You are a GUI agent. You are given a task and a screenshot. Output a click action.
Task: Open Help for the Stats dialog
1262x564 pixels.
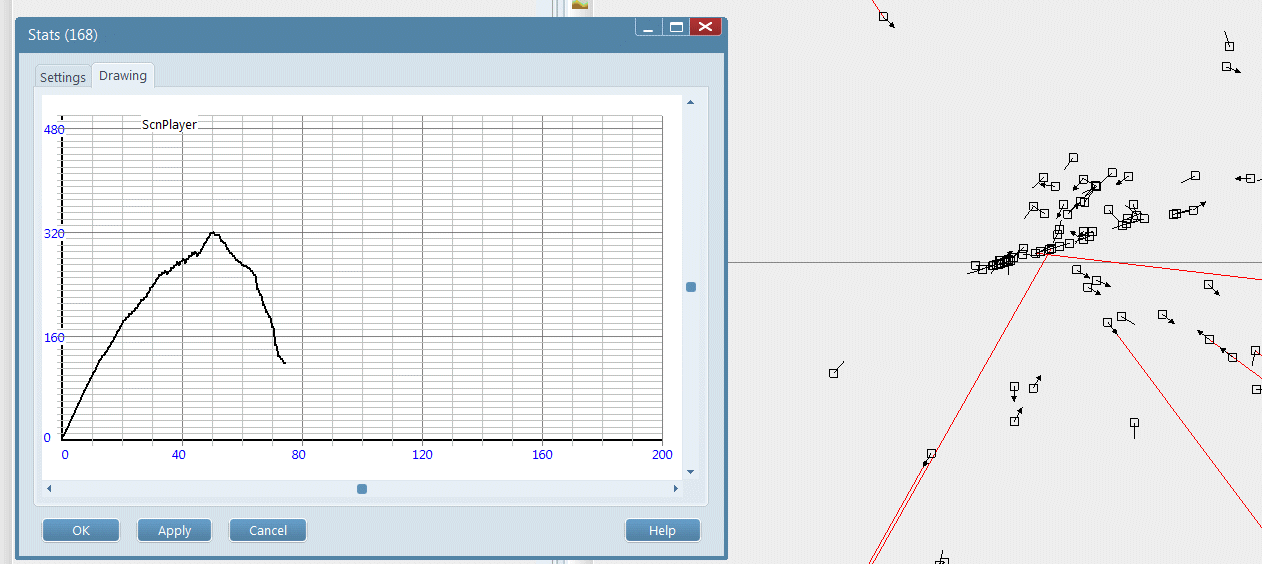coord(662,530)
